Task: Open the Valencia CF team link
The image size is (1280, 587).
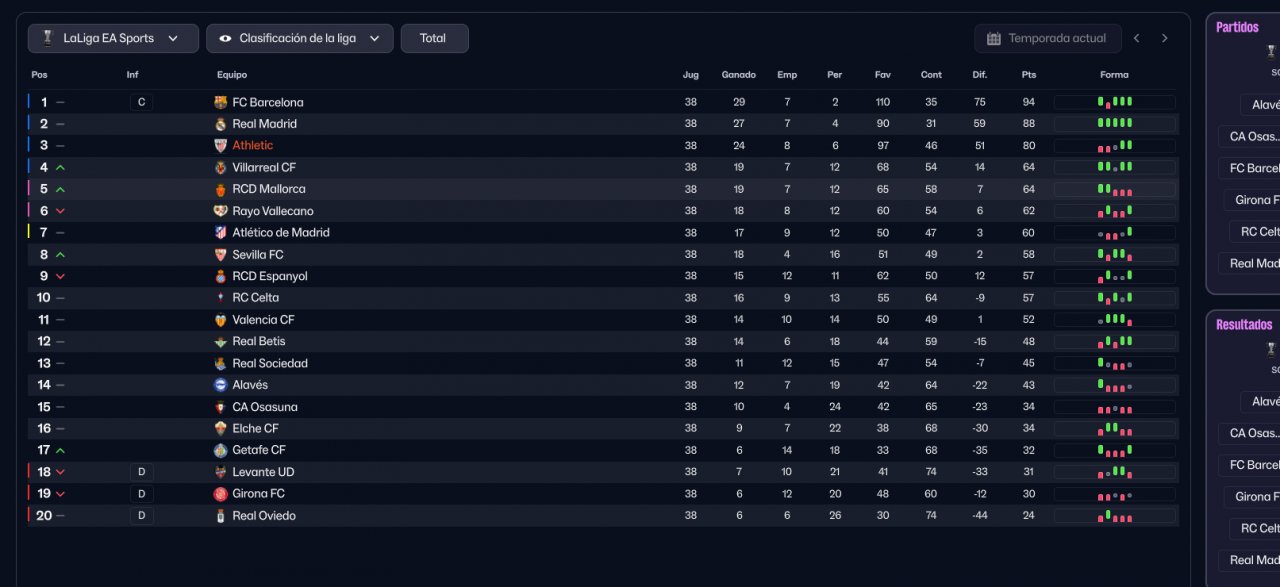Action: [x=263, y=320]
